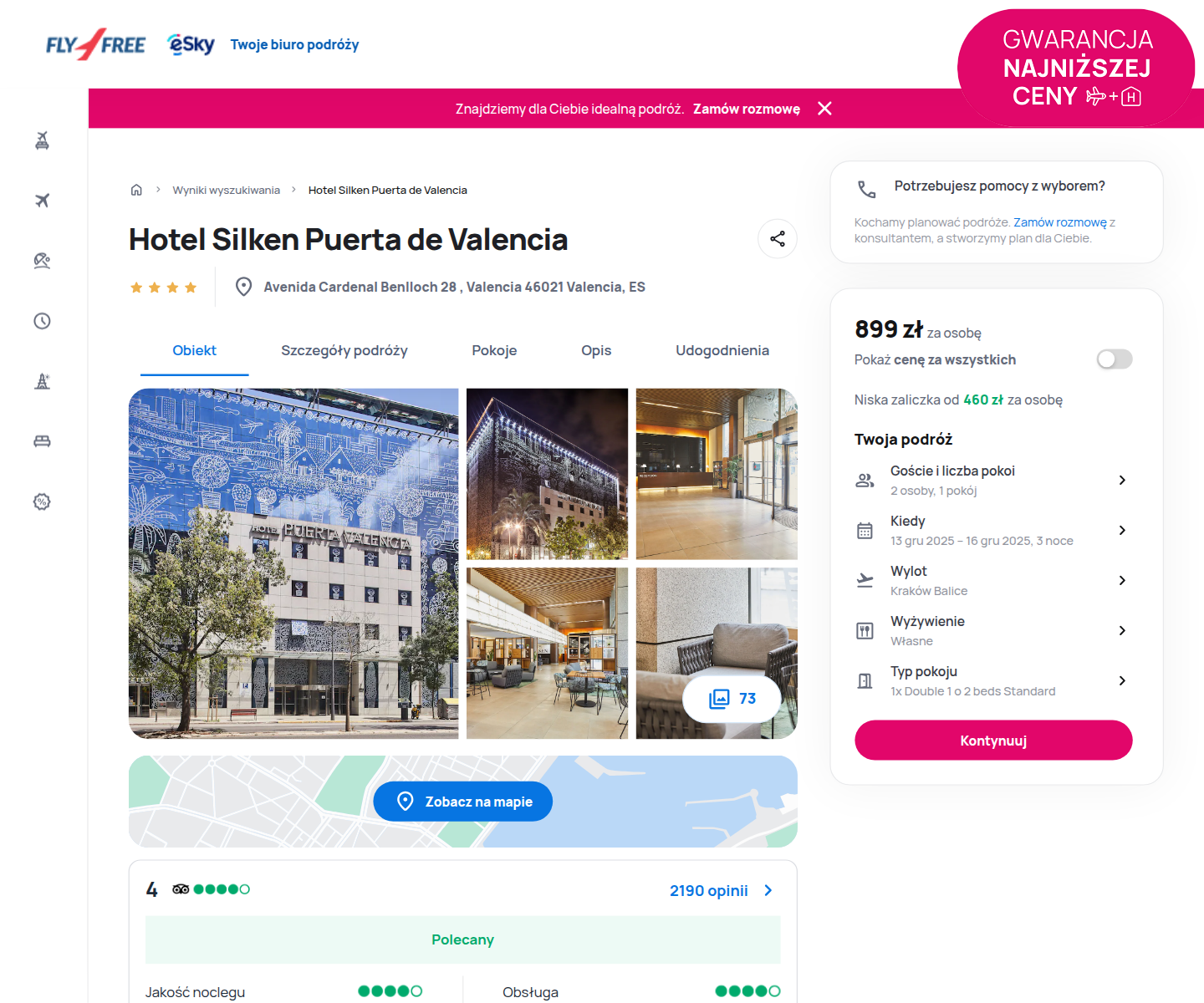Image resolution: width=1204 pixels, height=1003 pixels.
Task: Open beach holidays umbrella sidebar icon
Action: pyautogui.click(x=42, y=261)
